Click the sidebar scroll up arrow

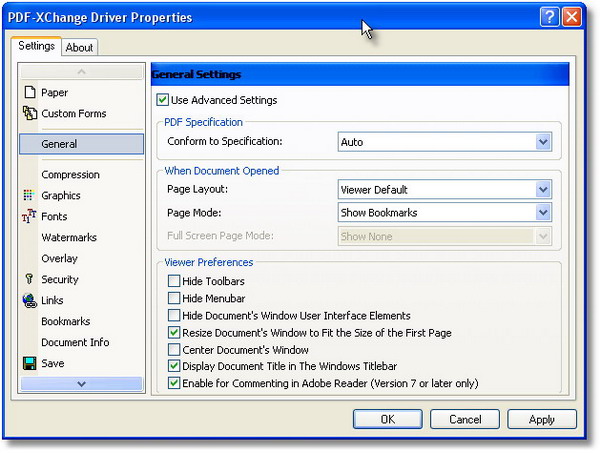pos(82,72)
